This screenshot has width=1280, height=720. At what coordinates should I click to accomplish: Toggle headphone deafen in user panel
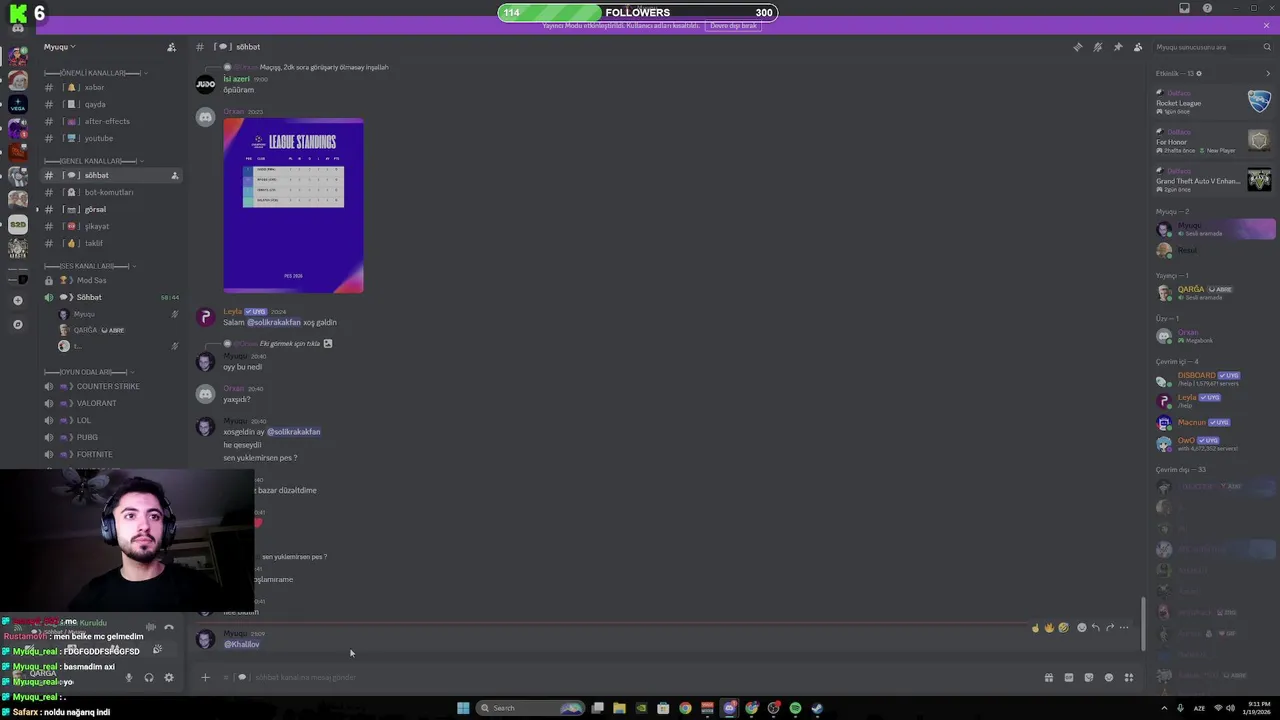(x=149, y=677)
